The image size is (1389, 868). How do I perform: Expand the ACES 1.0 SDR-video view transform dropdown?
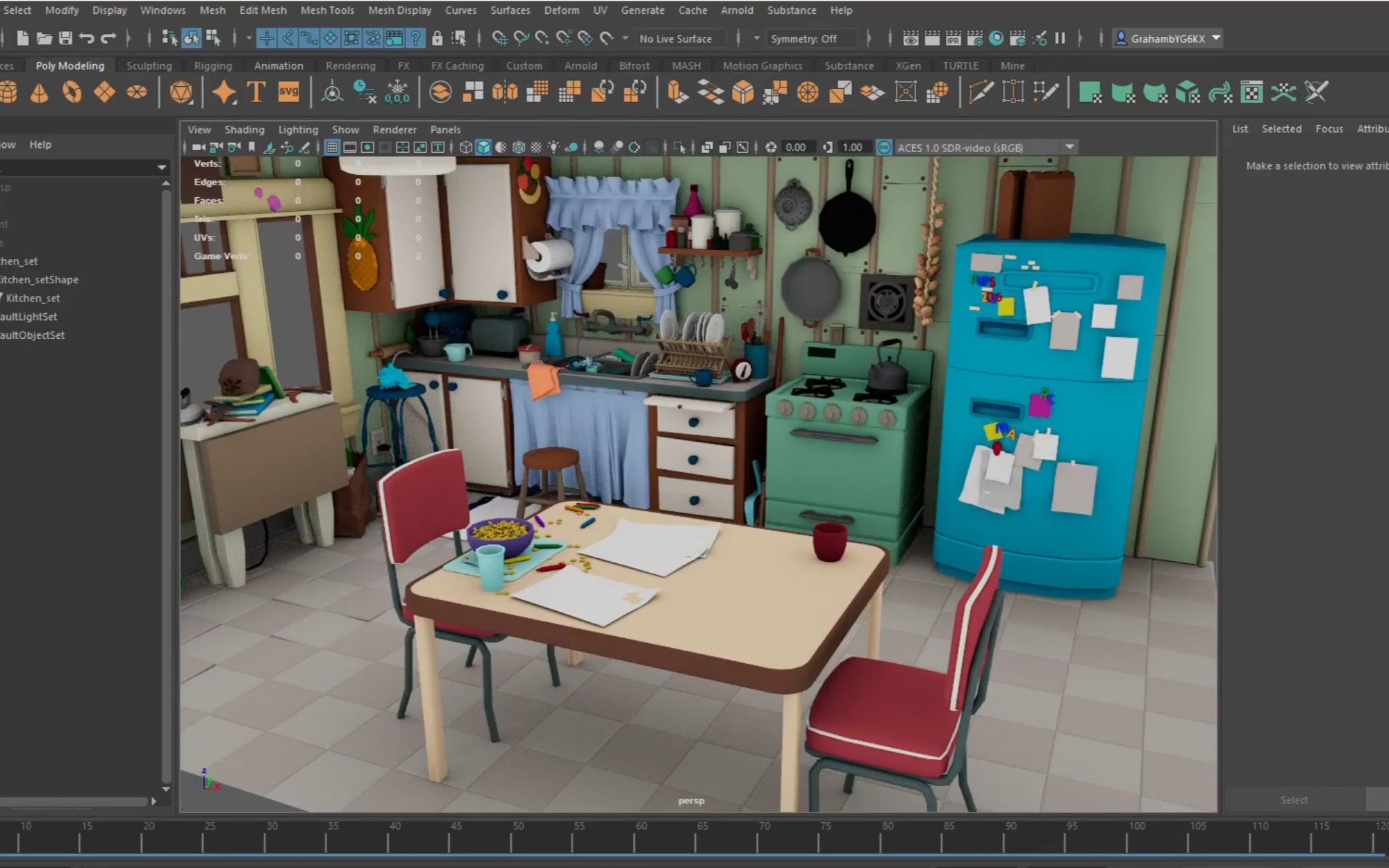tap(1070, 147)
